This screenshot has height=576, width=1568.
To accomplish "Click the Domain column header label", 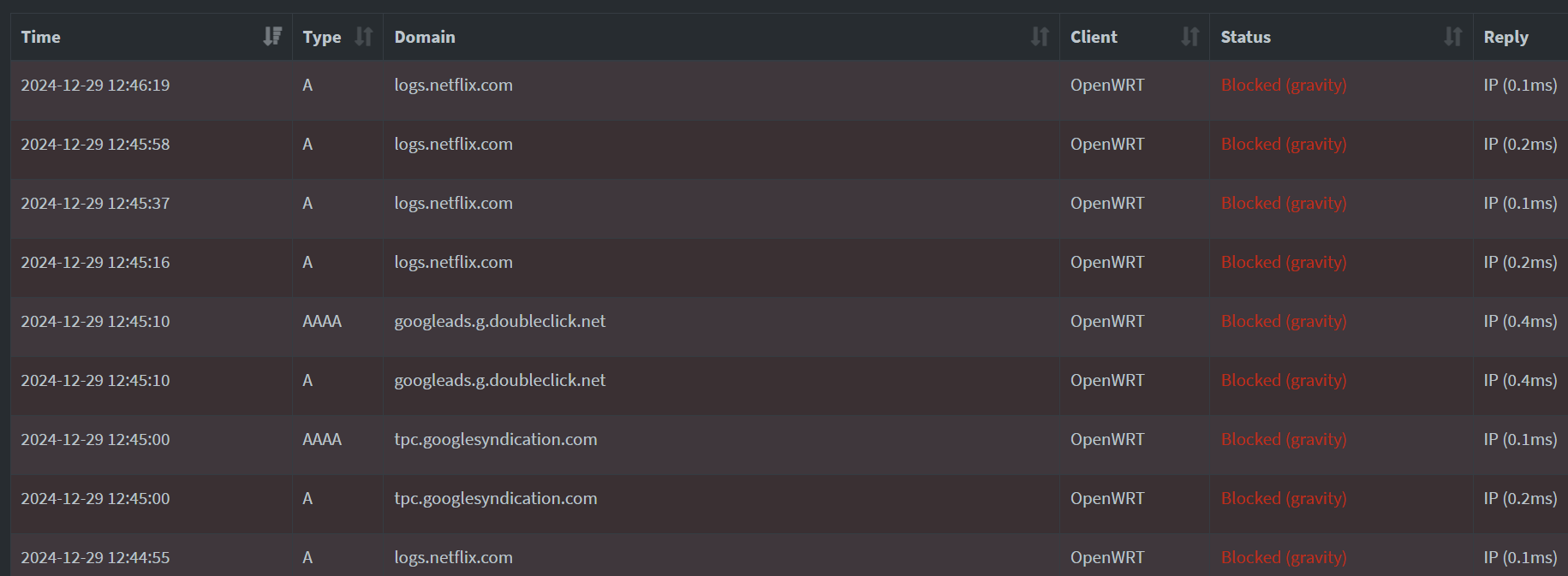I will (x=425, y=37).
